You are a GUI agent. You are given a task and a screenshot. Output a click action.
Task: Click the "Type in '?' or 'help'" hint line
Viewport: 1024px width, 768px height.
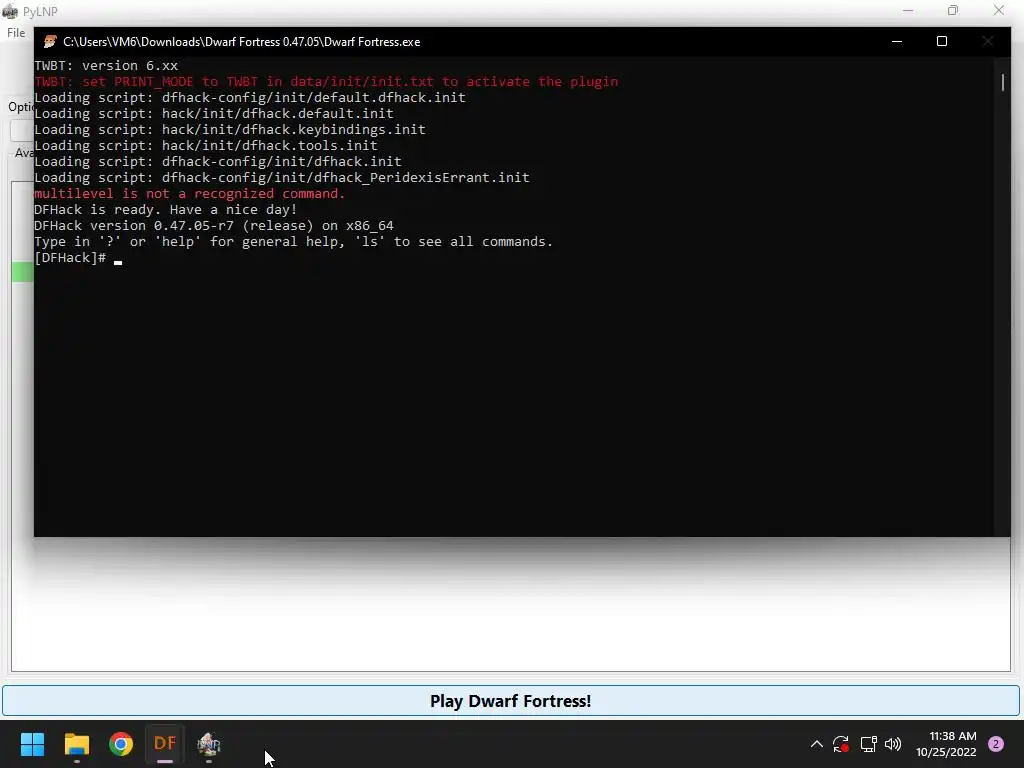[x=293, y=242]
